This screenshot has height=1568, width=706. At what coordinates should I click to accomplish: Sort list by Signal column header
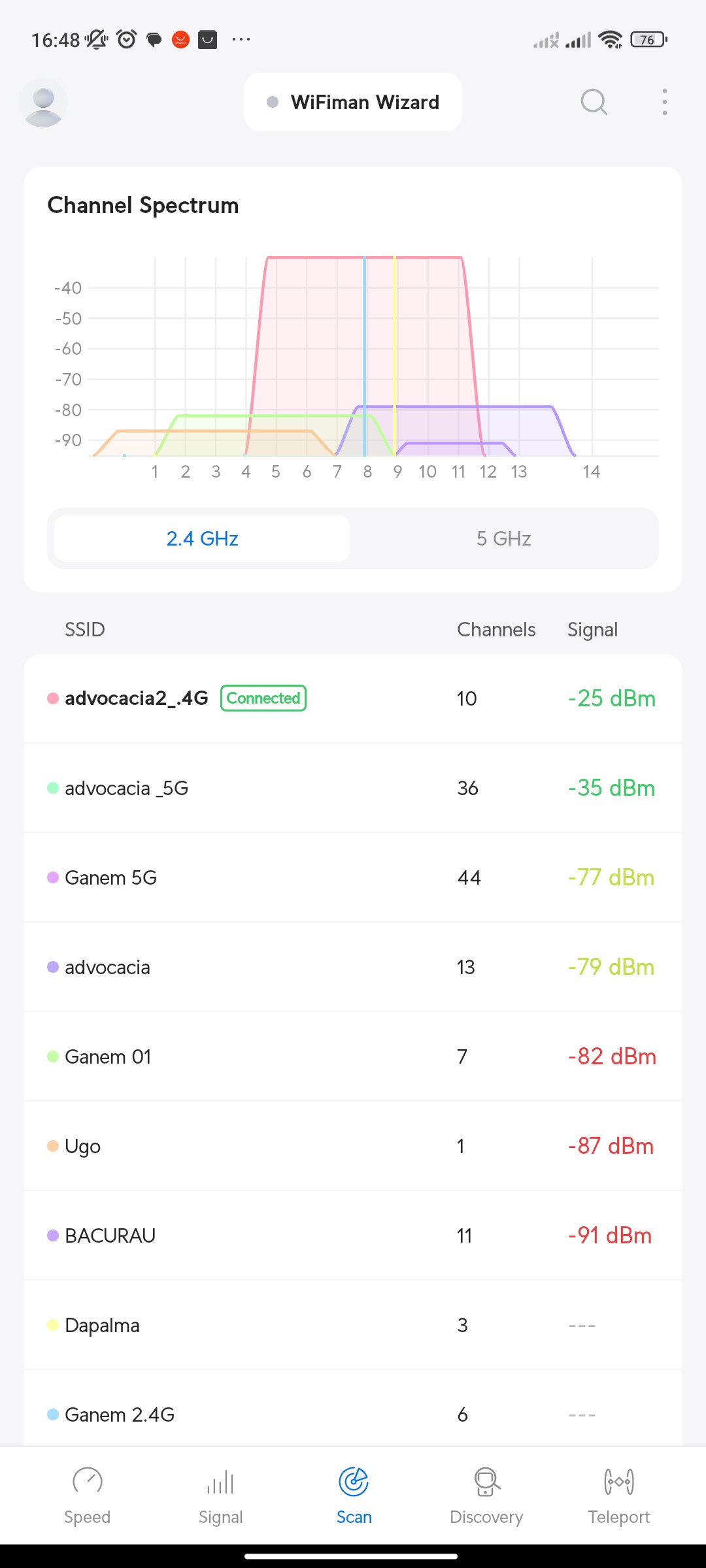592,630
